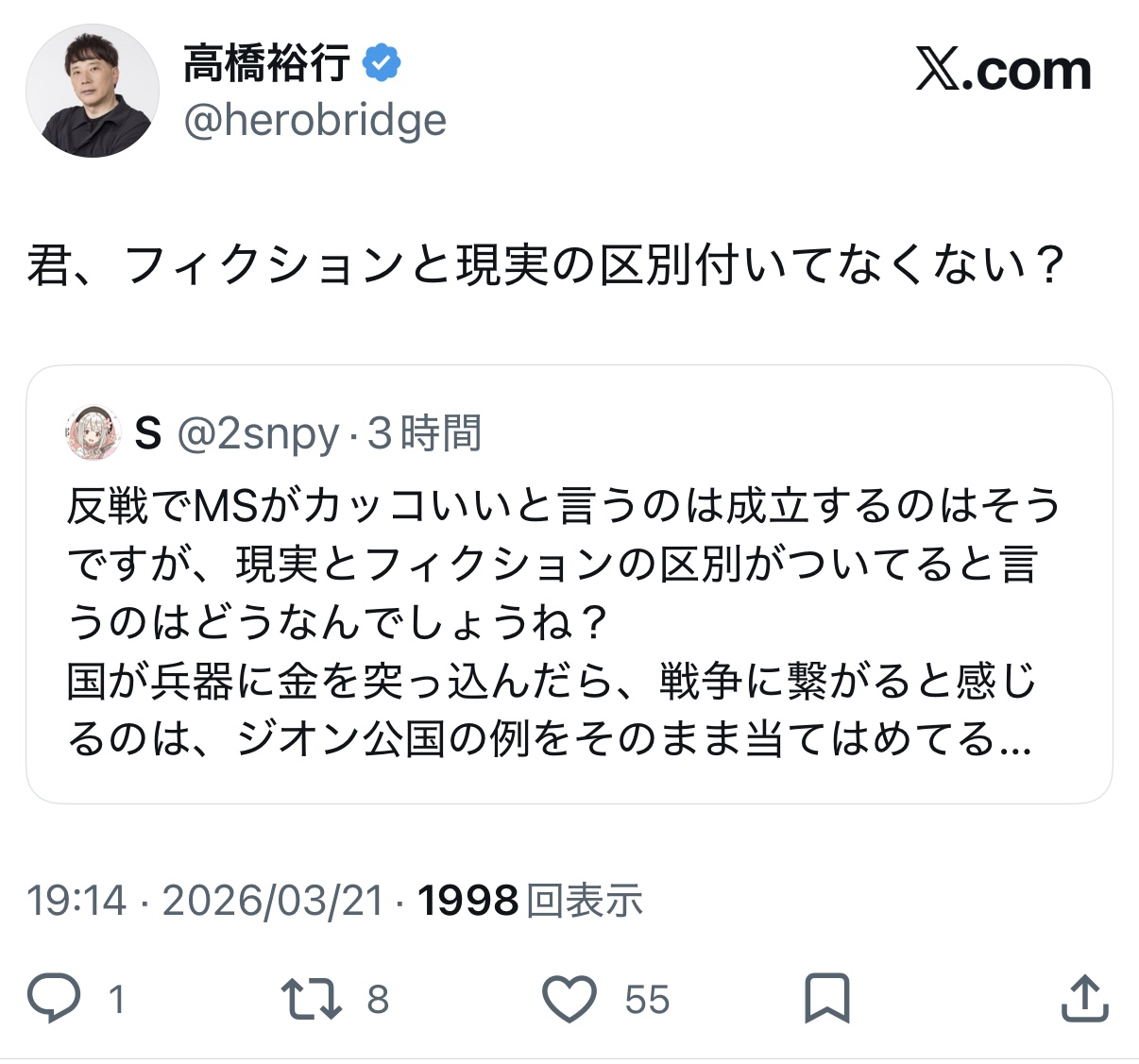Open the quoted user's anime avatar
The width and height of the screenshot is (1139, 1064).
click(x=93, y=433)
